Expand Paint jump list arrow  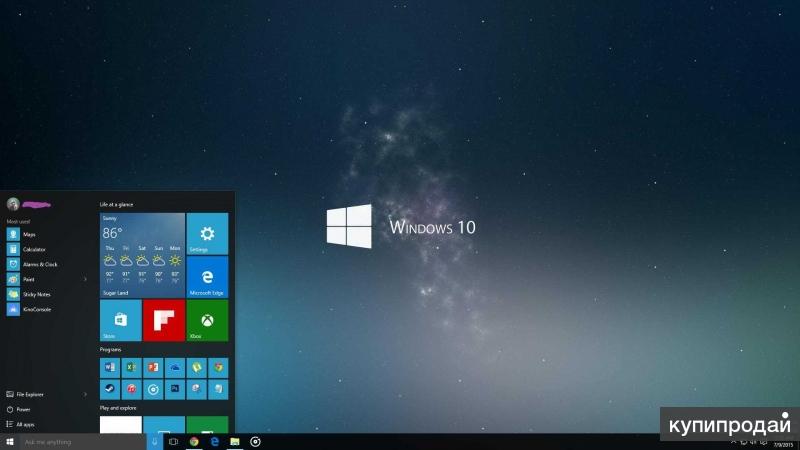coord(85,279)
